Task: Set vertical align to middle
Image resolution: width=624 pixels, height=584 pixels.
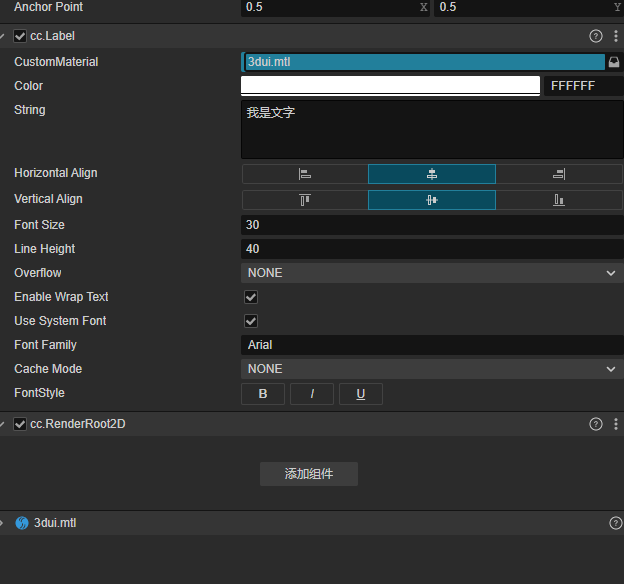Action: (432, 200)
